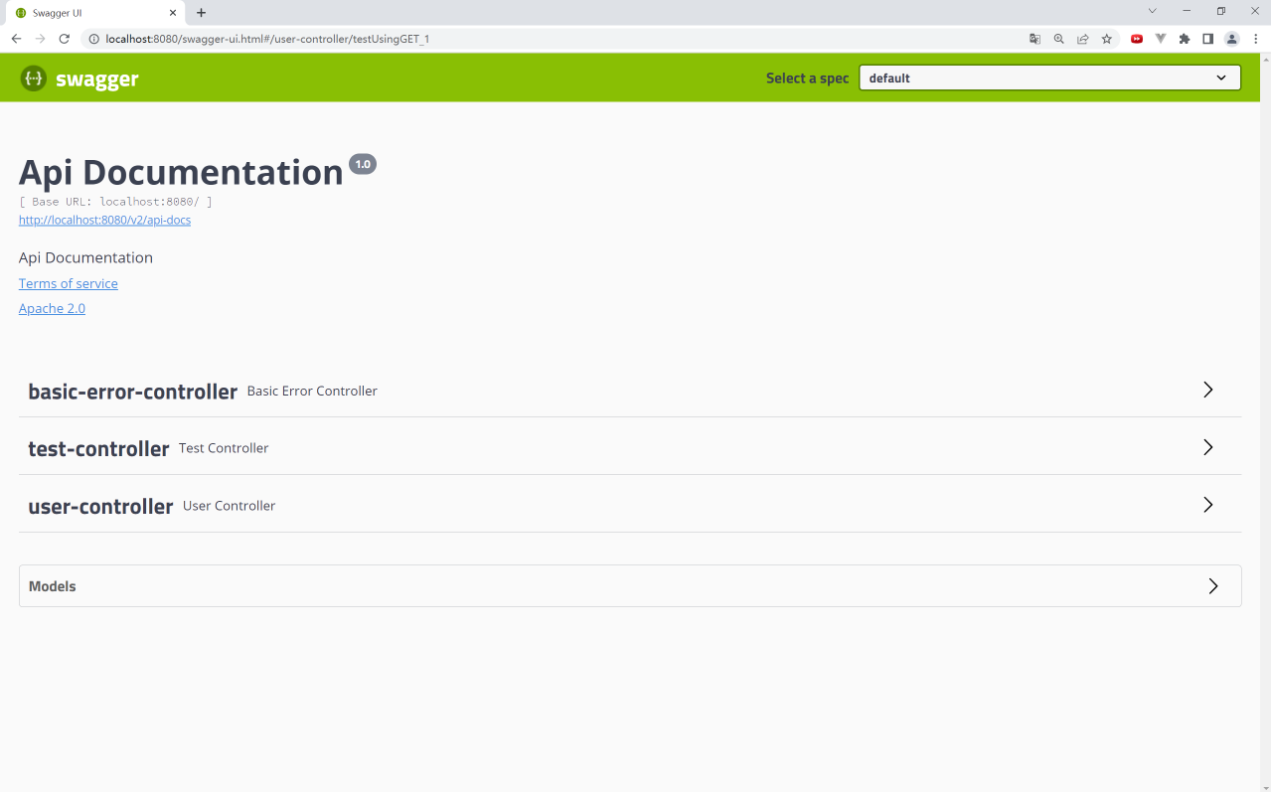Click the Test Controller description text

click(224, 448)
